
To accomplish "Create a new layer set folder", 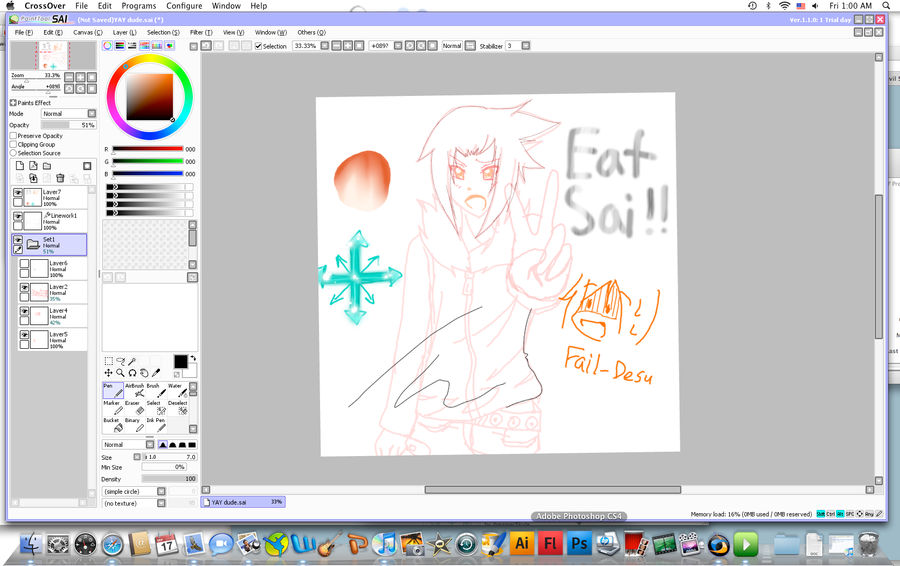I will [x=47, y=166].
